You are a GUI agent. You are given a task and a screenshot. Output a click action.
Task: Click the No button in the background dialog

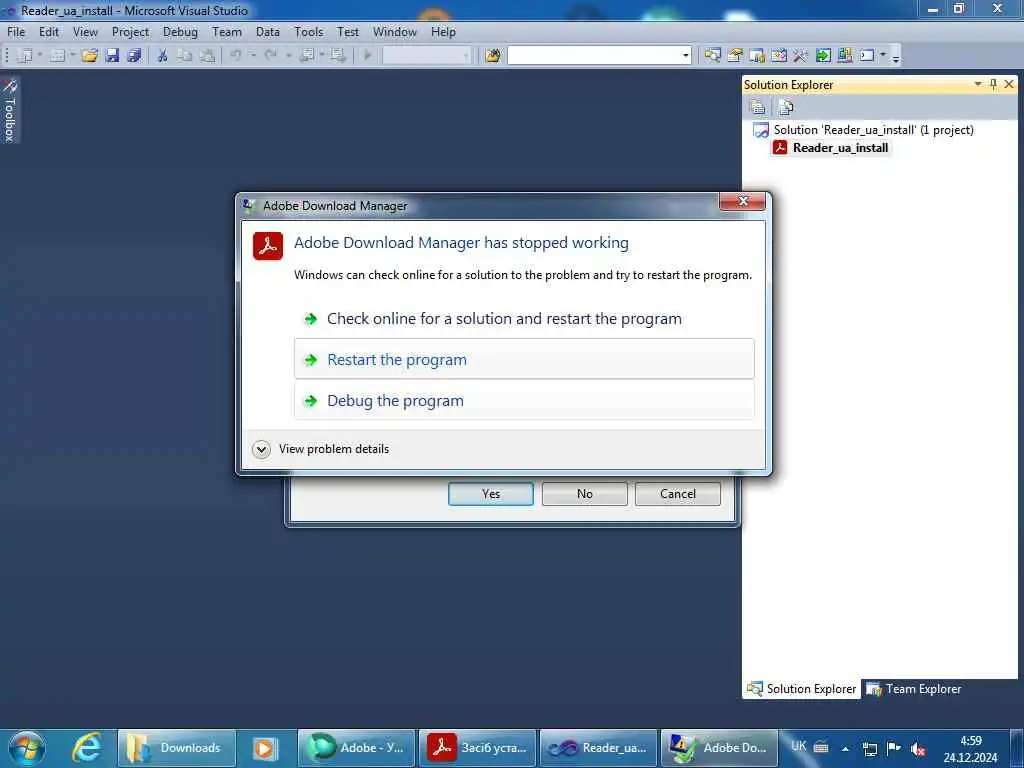tap(584, 494)
